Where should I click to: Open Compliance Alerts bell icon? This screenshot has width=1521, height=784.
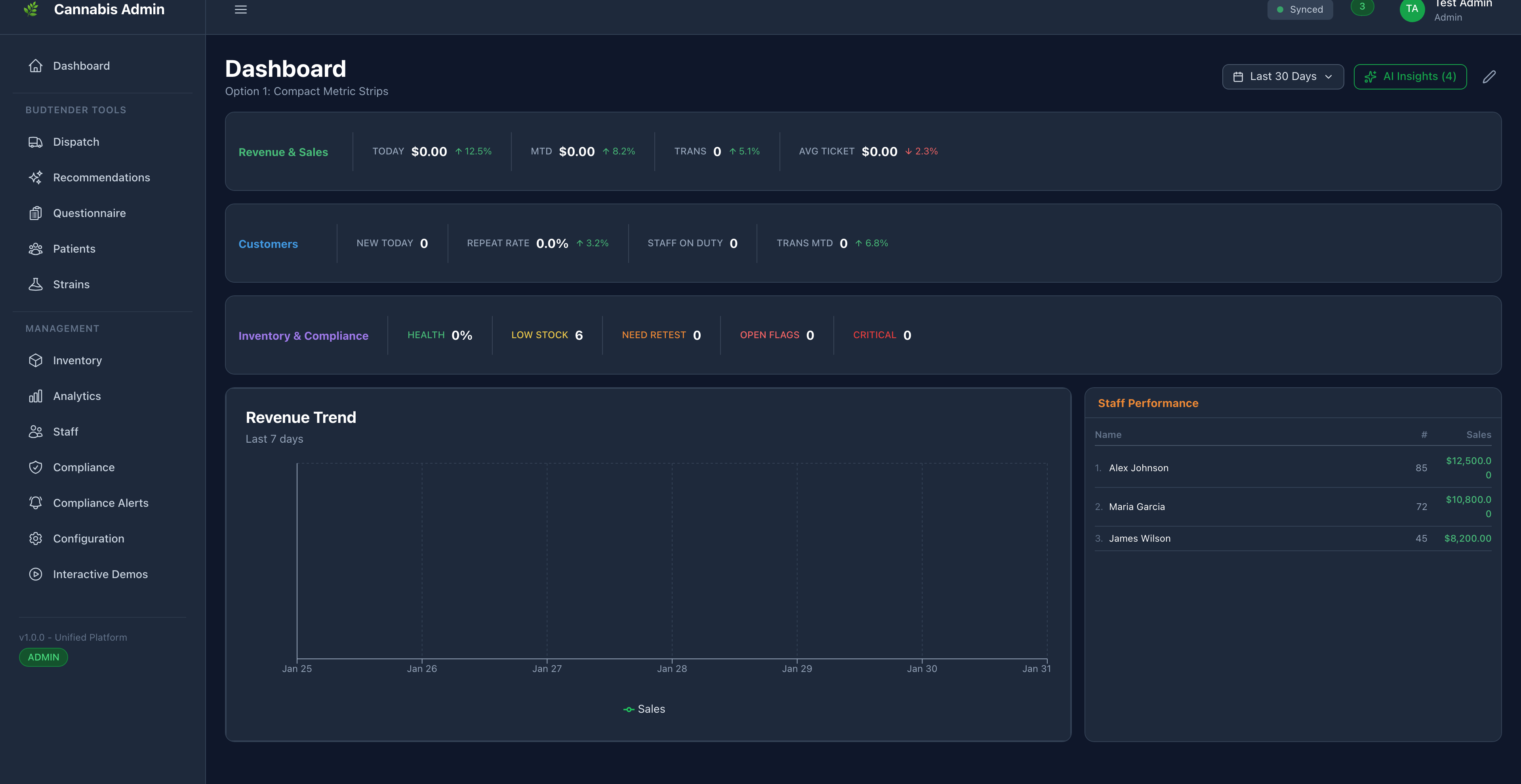tap(35, 502)
